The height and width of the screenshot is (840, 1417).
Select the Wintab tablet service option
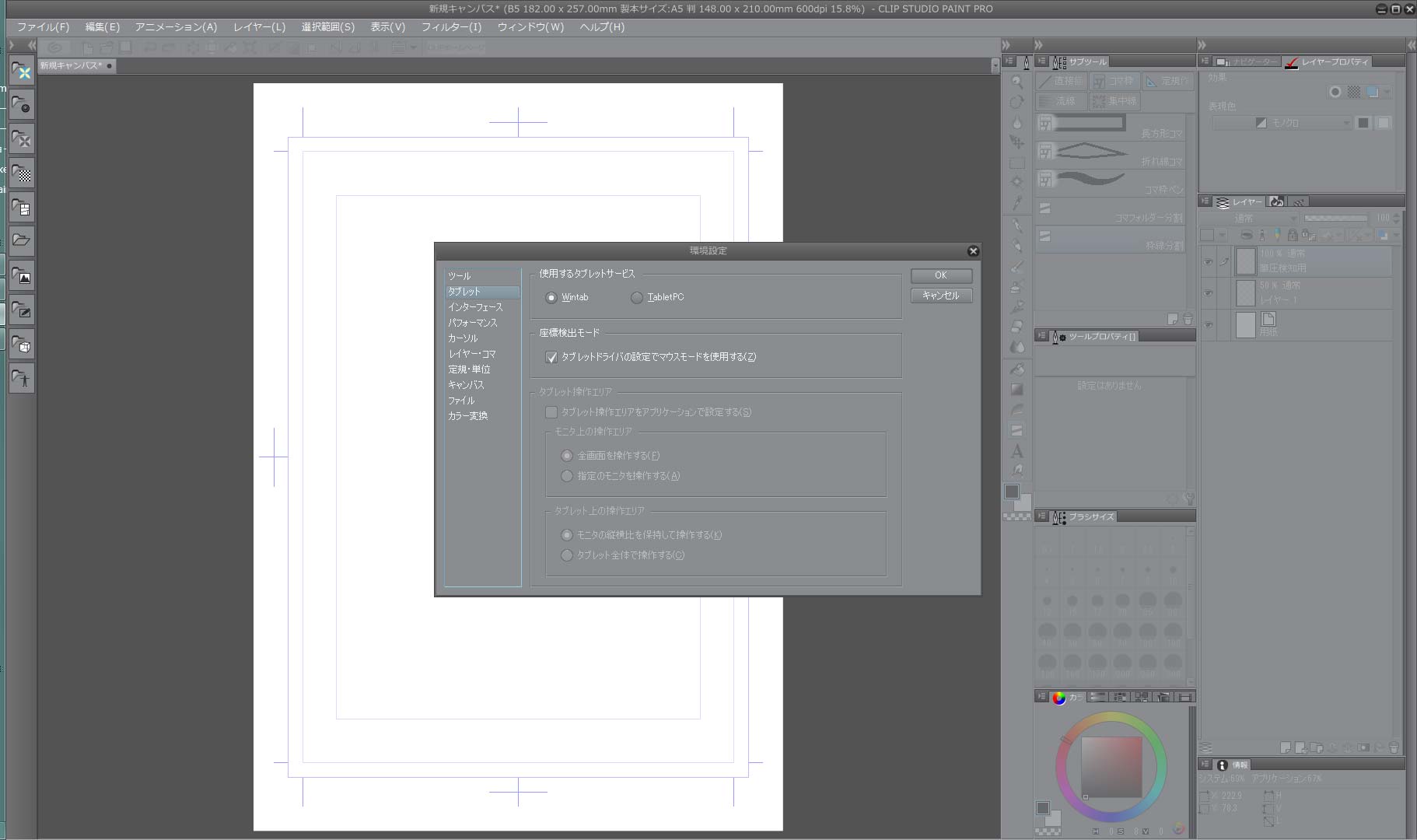[x=551, y=297]
